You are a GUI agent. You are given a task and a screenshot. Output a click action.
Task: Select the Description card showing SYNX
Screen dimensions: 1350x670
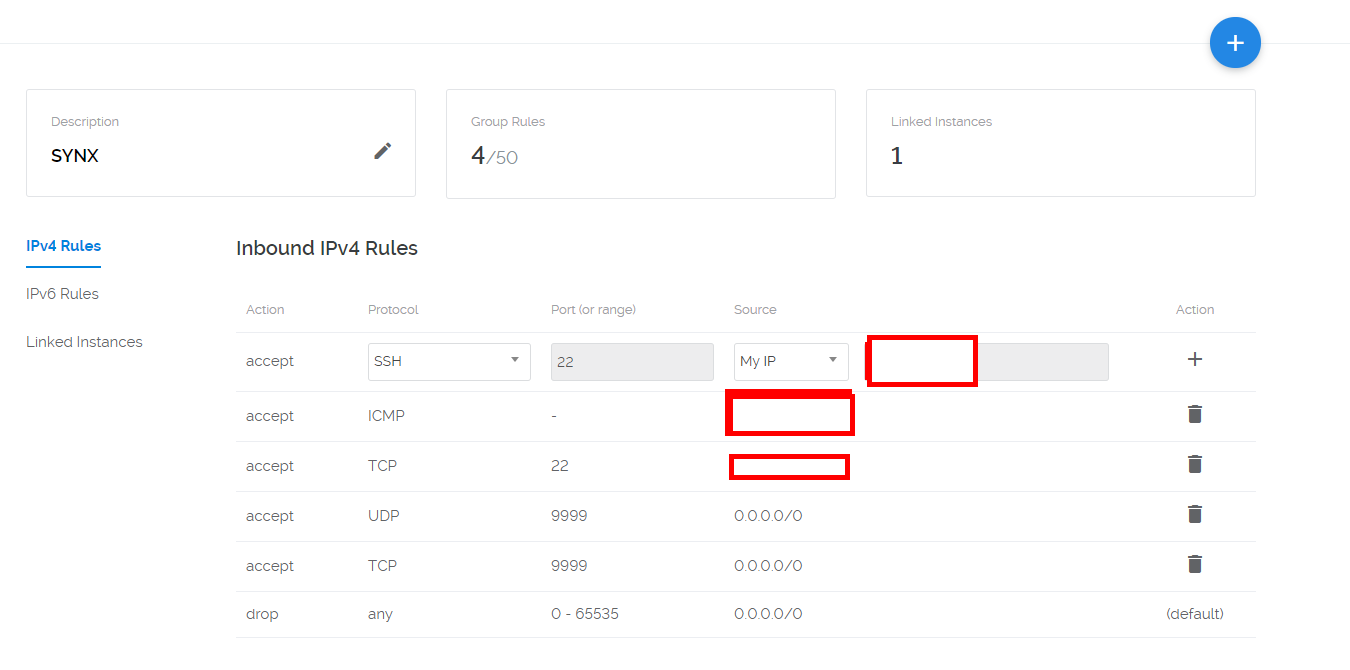[200, 143]
